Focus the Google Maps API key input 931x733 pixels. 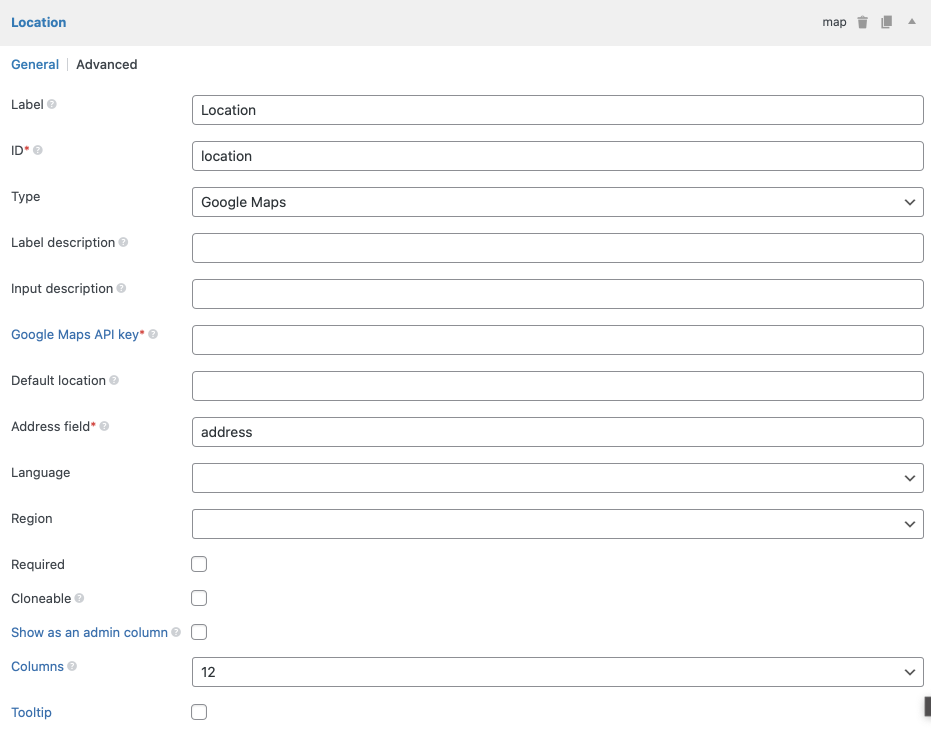[558, 340]
